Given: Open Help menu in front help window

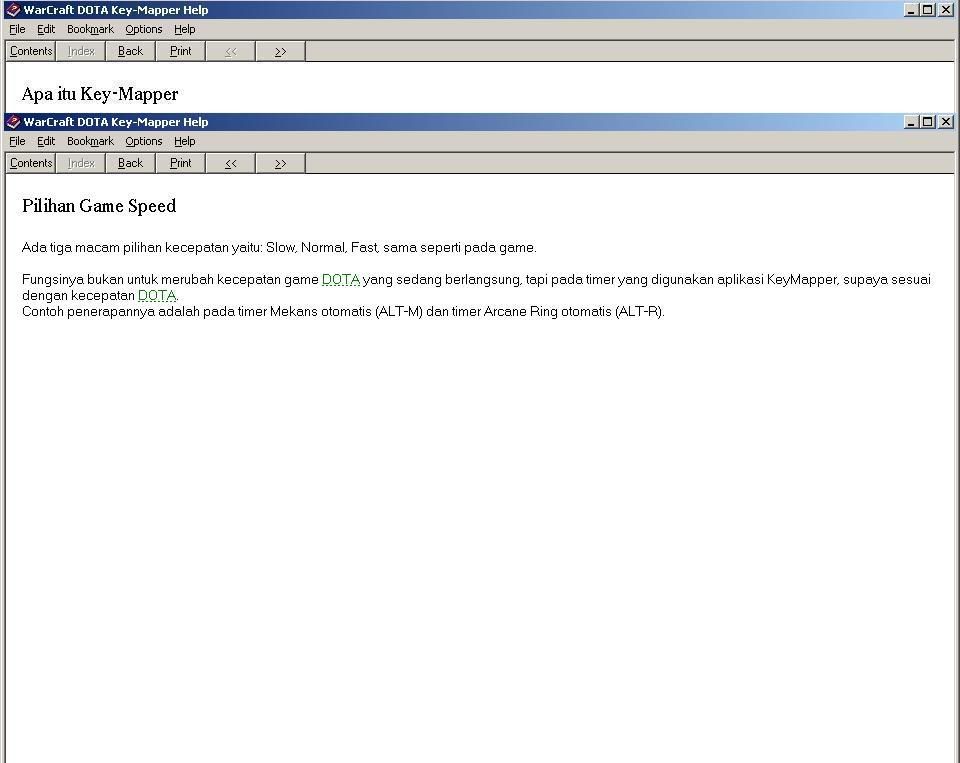Looking at the screenshot, I should coord(184,141).
